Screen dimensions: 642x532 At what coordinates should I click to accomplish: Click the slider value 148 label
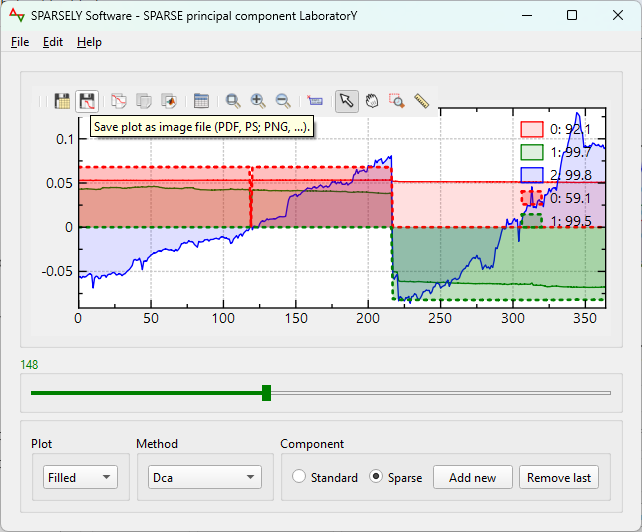pyautogui.click(x=29, y=365)
